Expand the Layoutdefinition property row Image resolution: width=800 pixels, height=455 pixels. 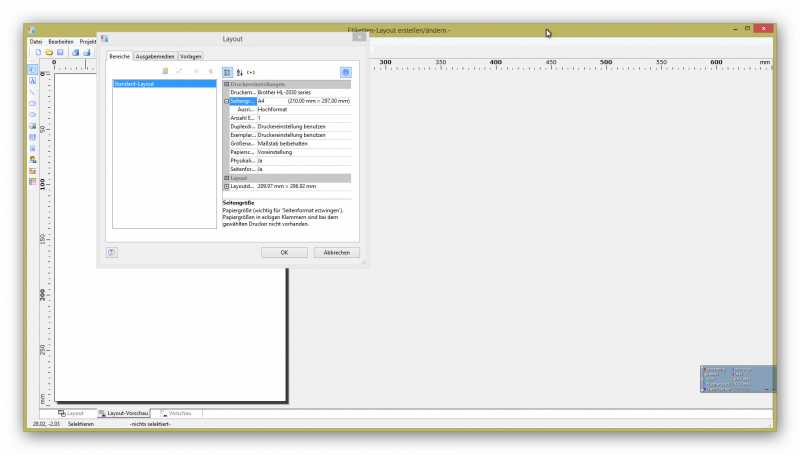pyautogui.click(x=227, y=186)
